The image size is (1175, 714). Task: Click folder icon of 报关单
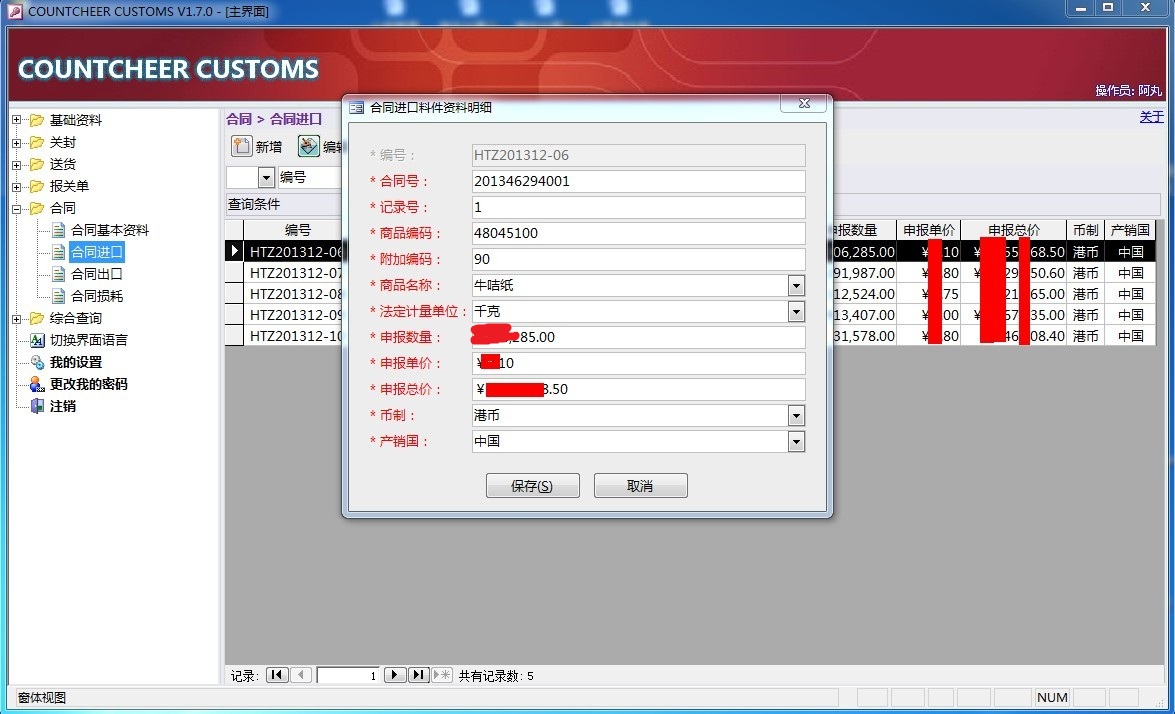pyautogui.click(x=37, y=186)
